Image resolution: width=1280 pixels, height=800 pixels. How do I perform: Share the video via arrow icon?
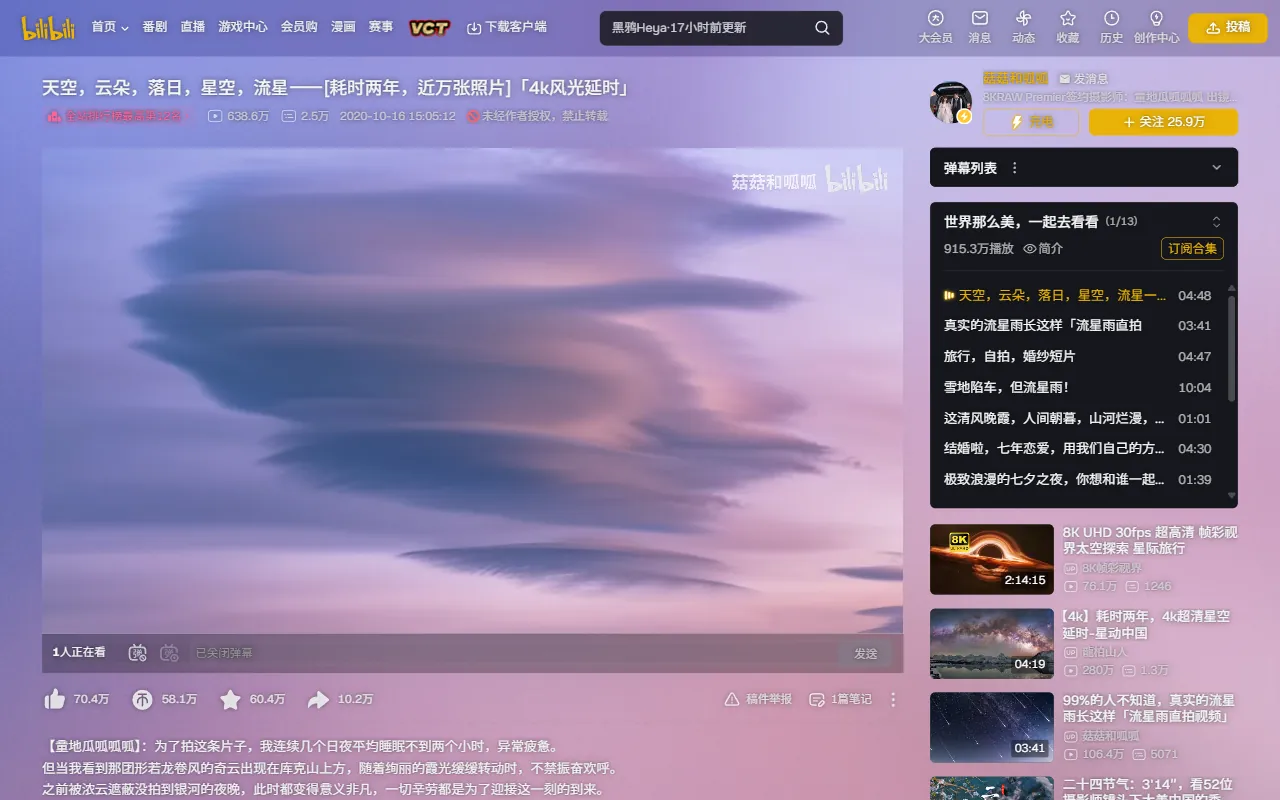coord(318,700)
